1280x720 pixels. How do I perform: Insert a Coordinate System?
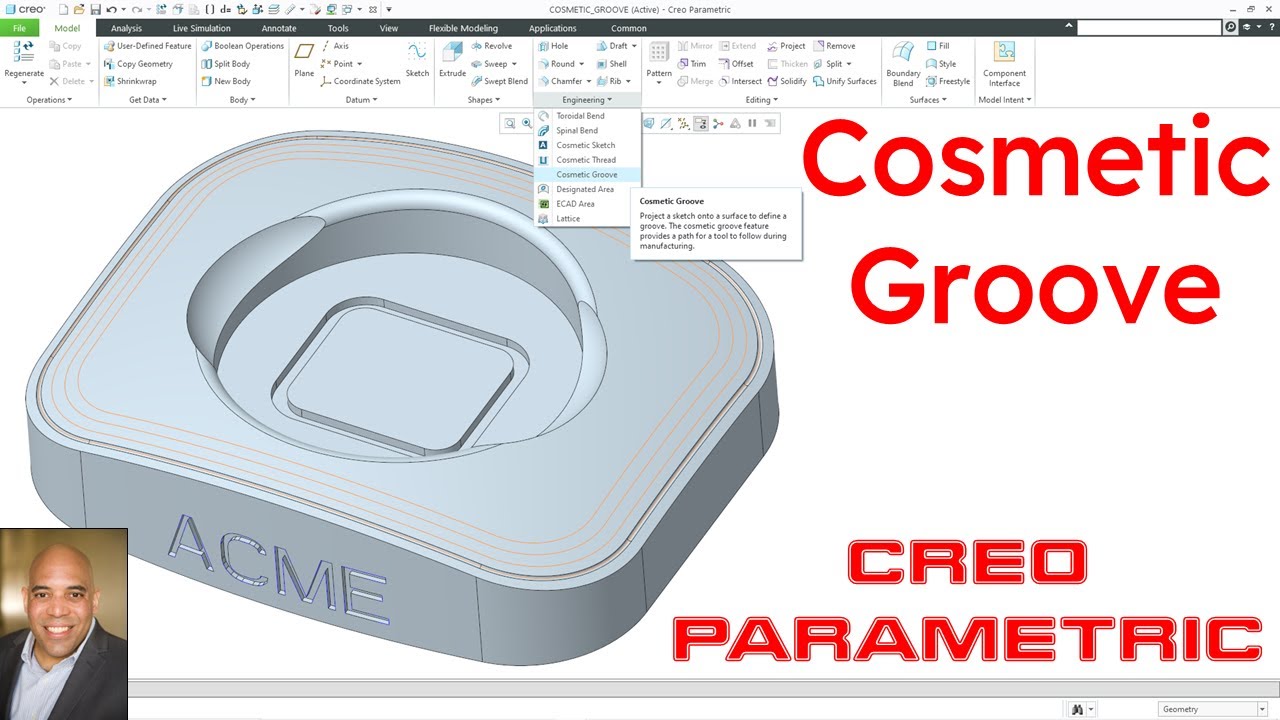[x=360, y=81]
